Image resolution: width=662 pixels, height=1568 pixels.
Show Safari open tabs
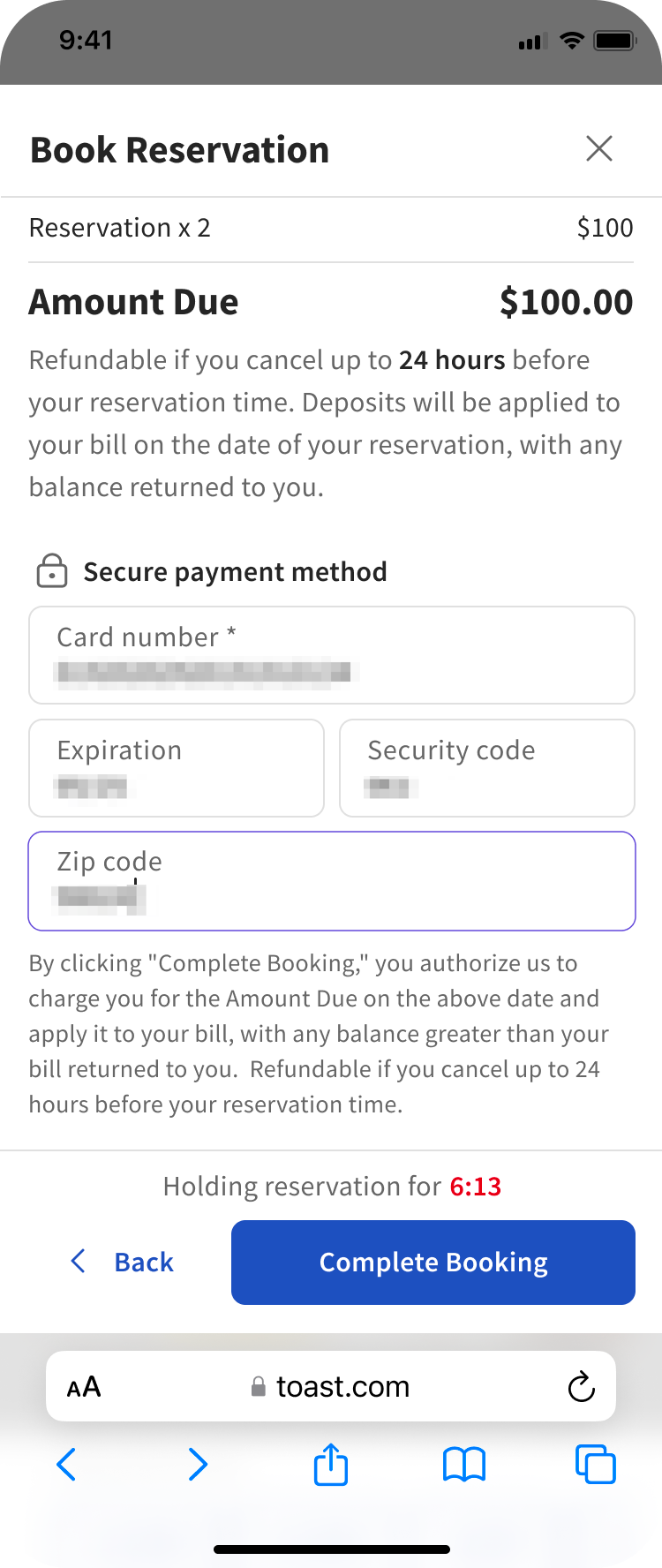(x=595, y=1465)
